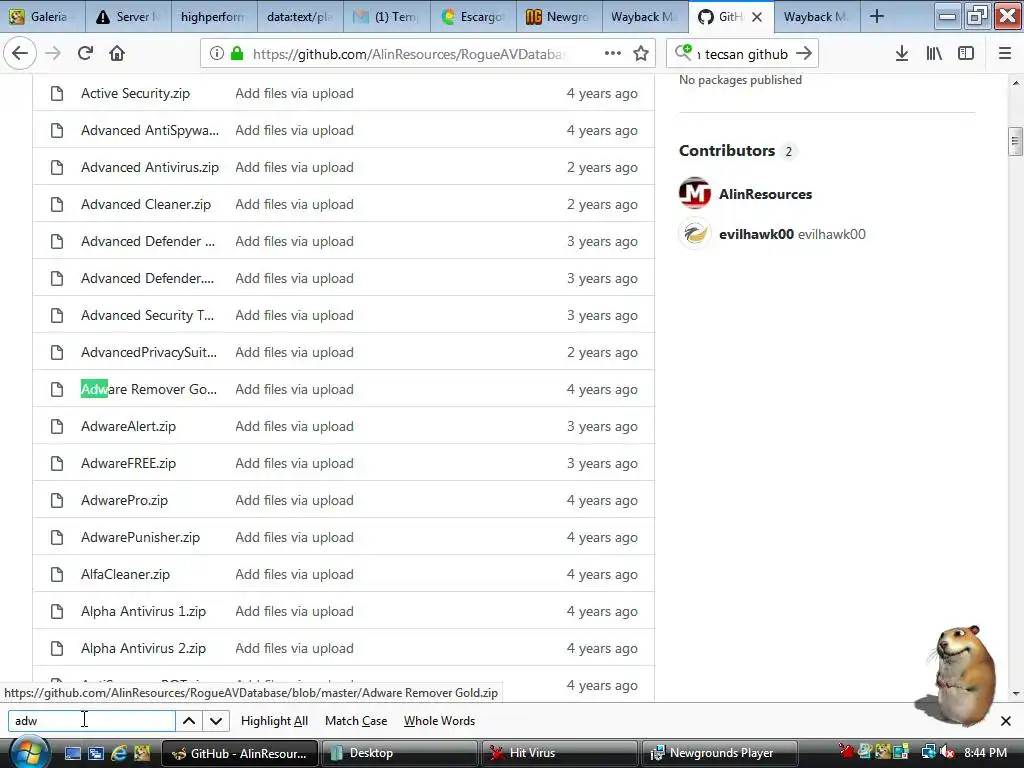The width and height of the screenshot is (1024, 768).
Task: Open Advanced Antivirus.zip file
Action: (x=150, y=167)
